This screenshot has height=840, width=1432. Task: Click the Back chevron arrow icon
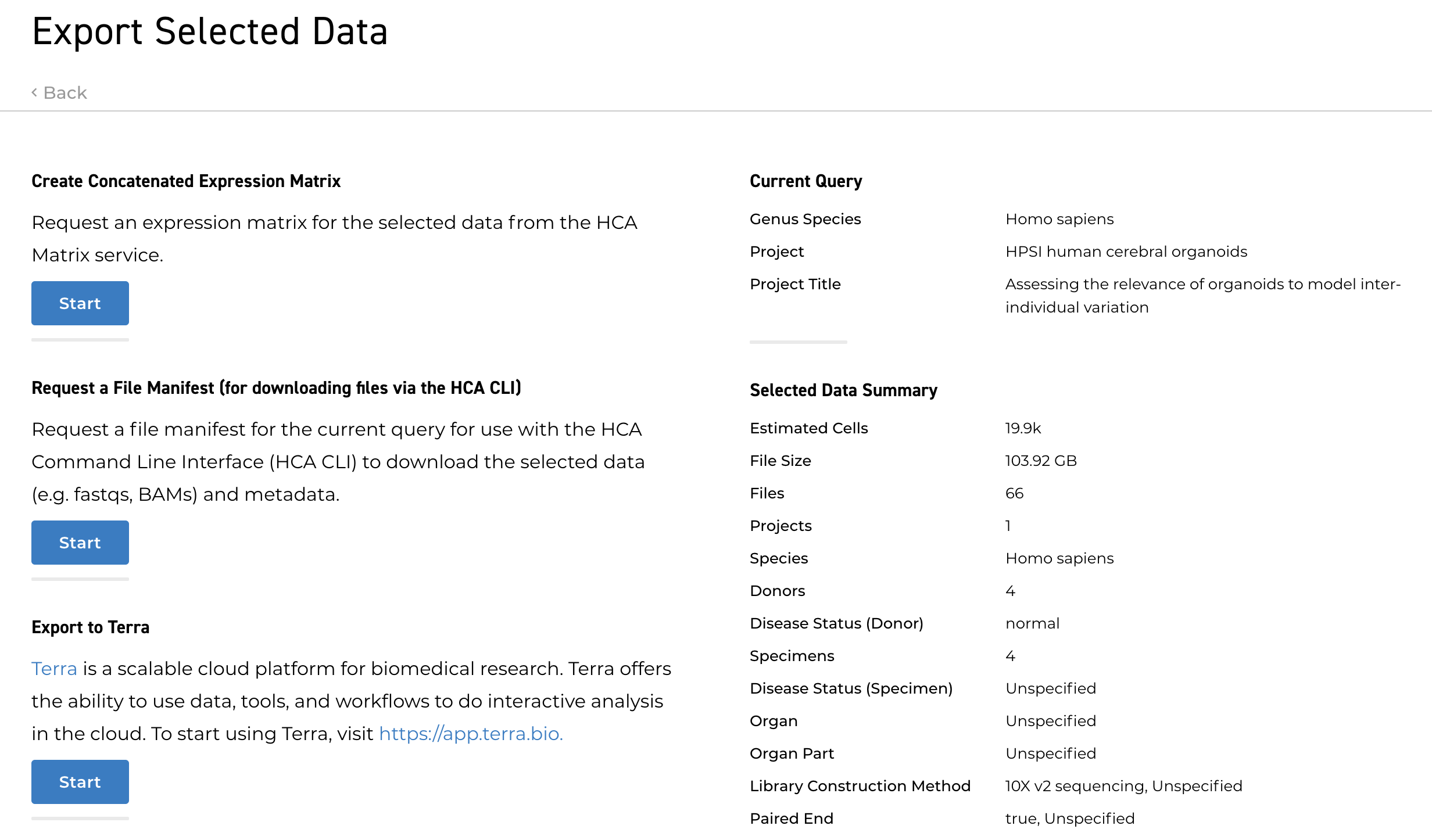tap(34, 92)
